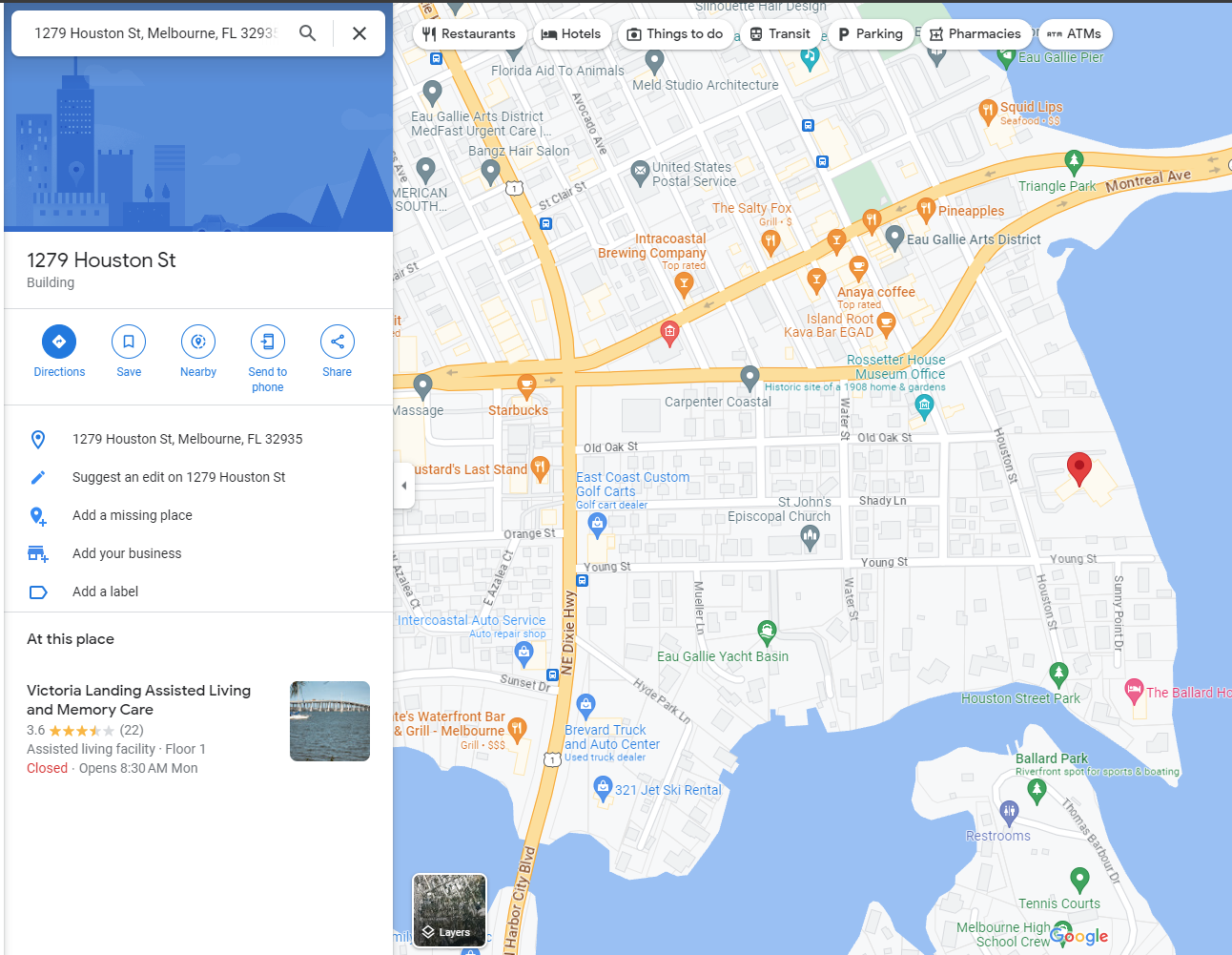Open Victoria Landing photo thumbnail
This screenshot has height=955, width=1232.
click(330, 721)
